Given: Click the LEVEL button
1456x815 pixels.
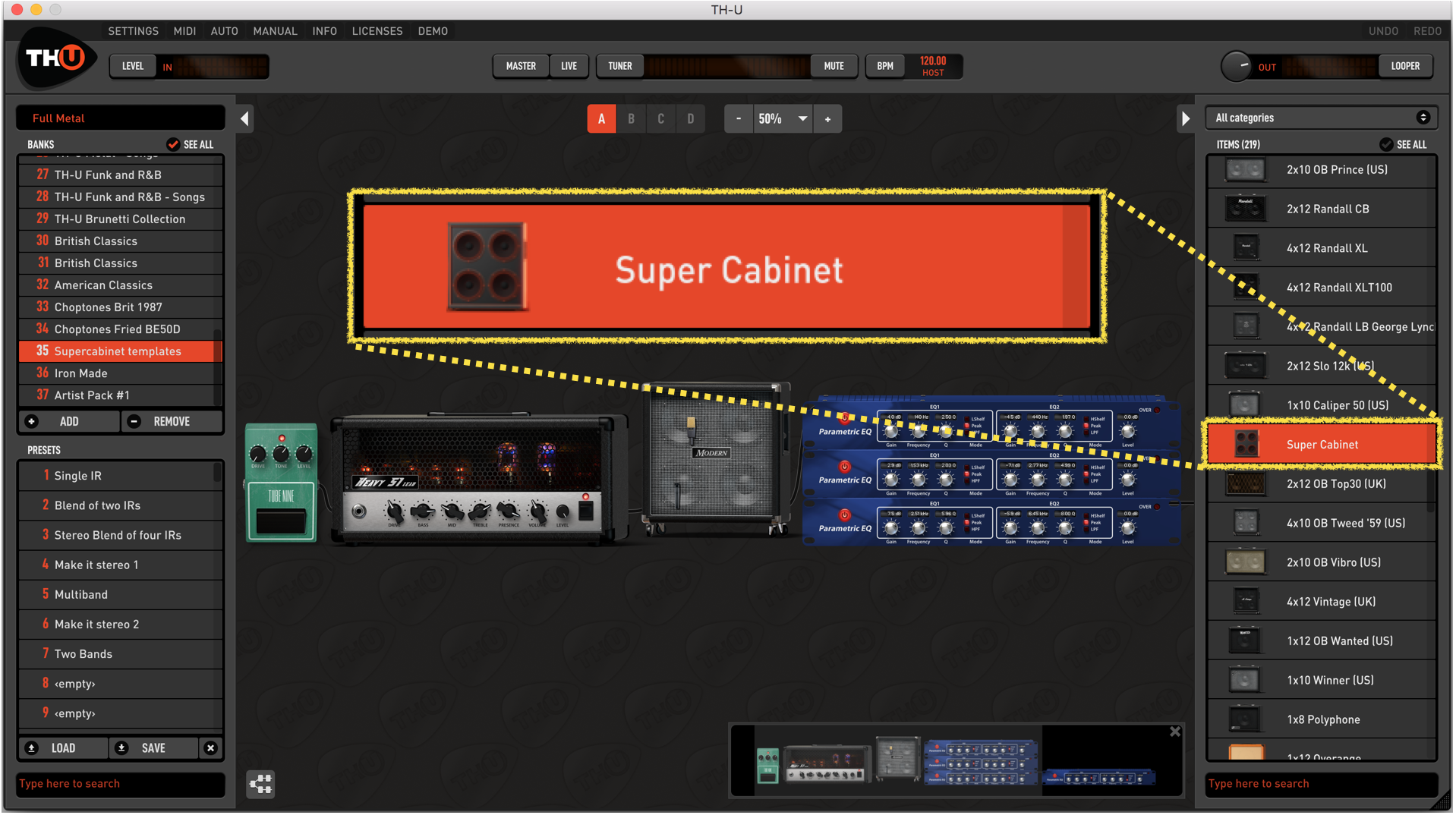Looking at the screenshot, I should 133,66.
